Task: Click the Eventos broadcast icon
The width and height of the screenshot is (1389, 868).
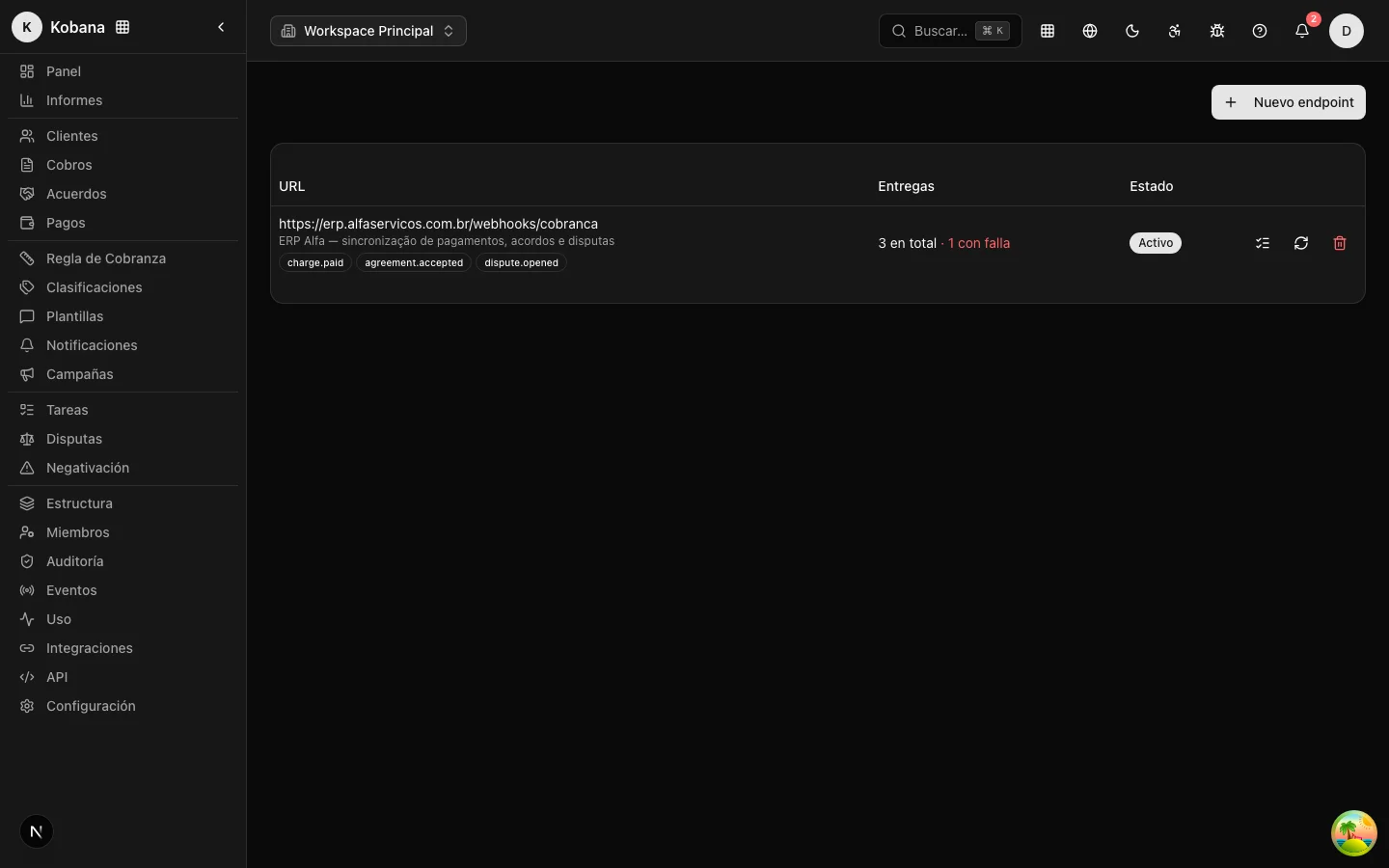Action: [x=27, y=590]
